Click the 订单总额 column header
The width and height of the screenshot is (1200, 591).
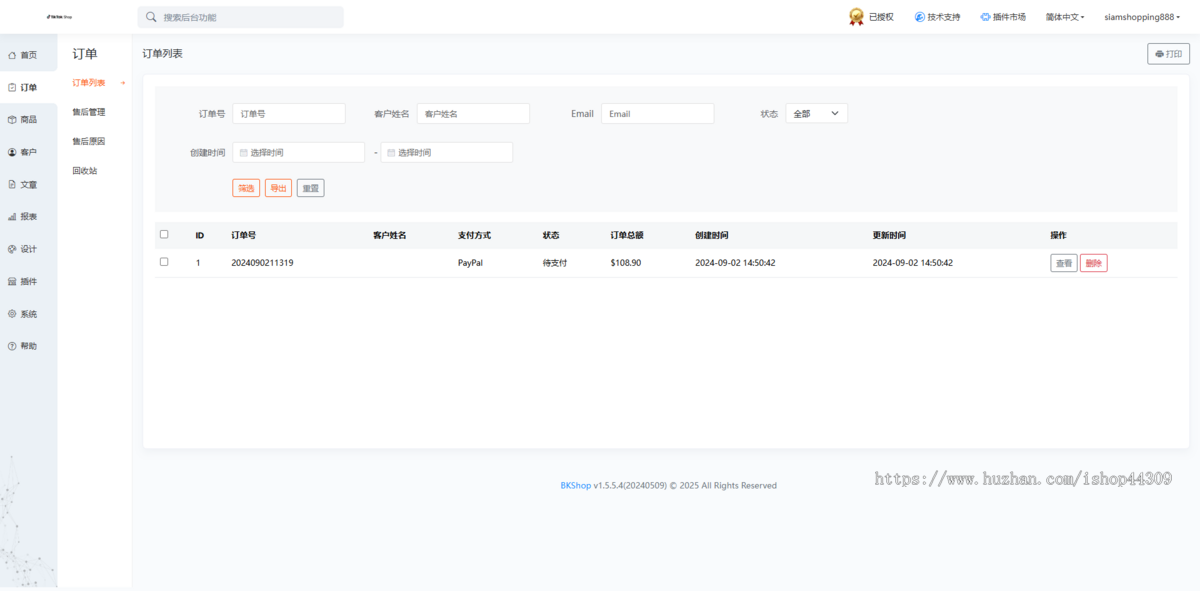pyautogui.click(x=627, y=236)
